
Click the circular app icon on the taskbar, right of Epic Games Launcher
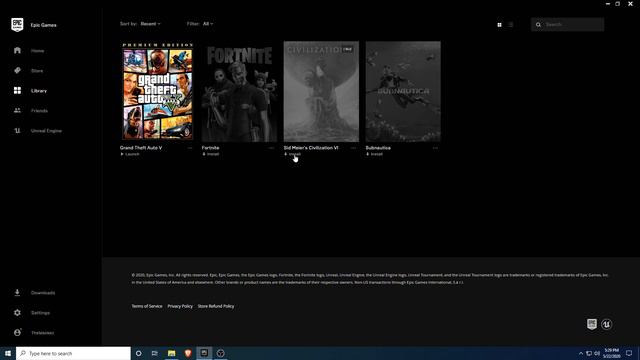click(x=221, y=353)
